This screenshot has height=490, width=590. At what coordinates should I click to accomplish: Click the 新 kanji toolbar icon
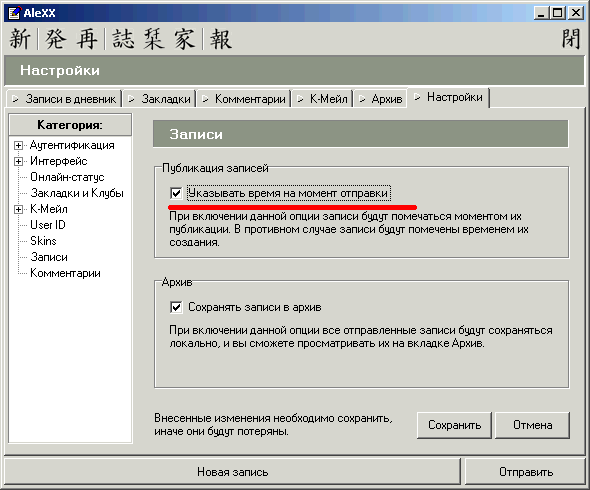(x=20, y=39)
